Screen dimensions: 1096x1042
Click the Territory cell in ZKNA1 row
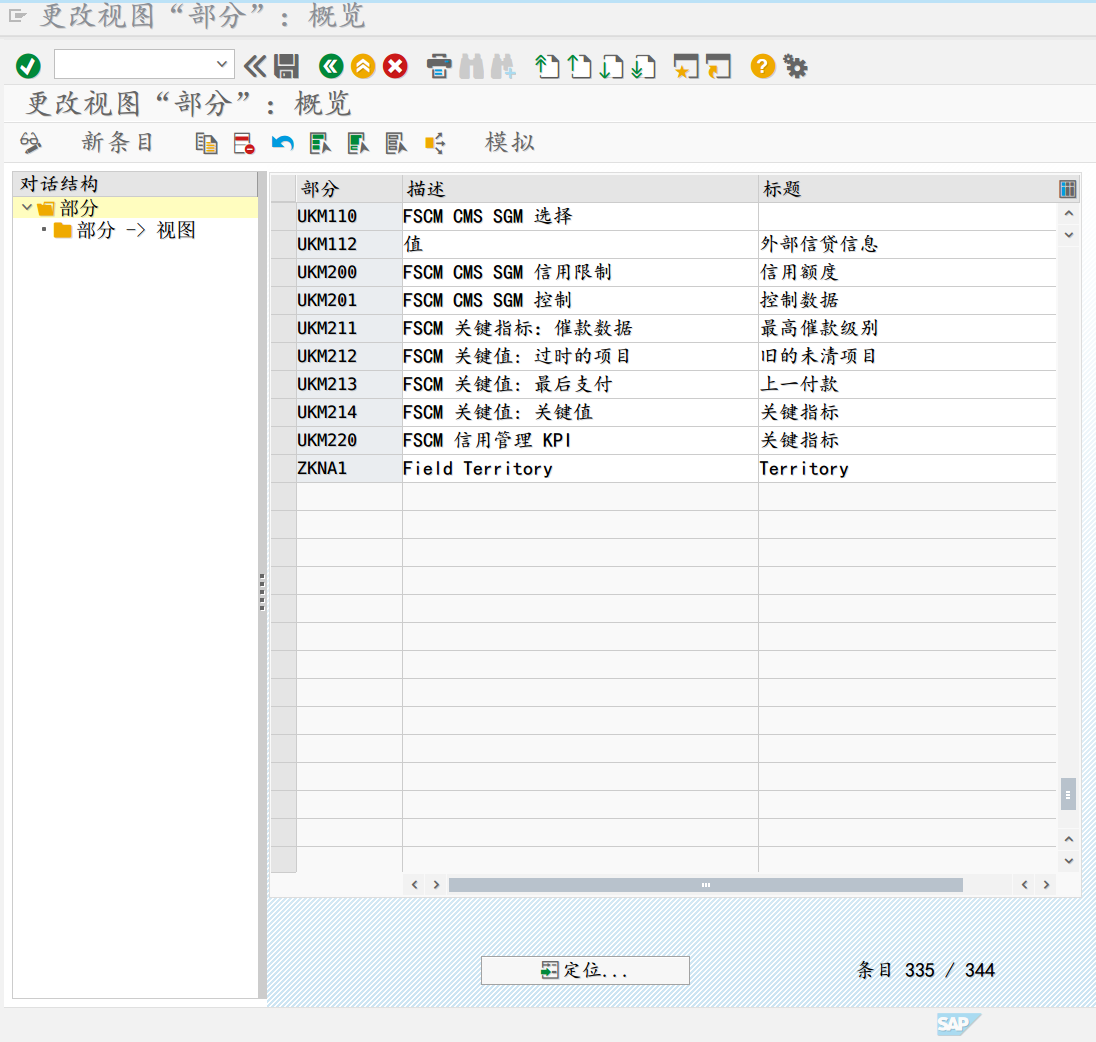[804, 468]
